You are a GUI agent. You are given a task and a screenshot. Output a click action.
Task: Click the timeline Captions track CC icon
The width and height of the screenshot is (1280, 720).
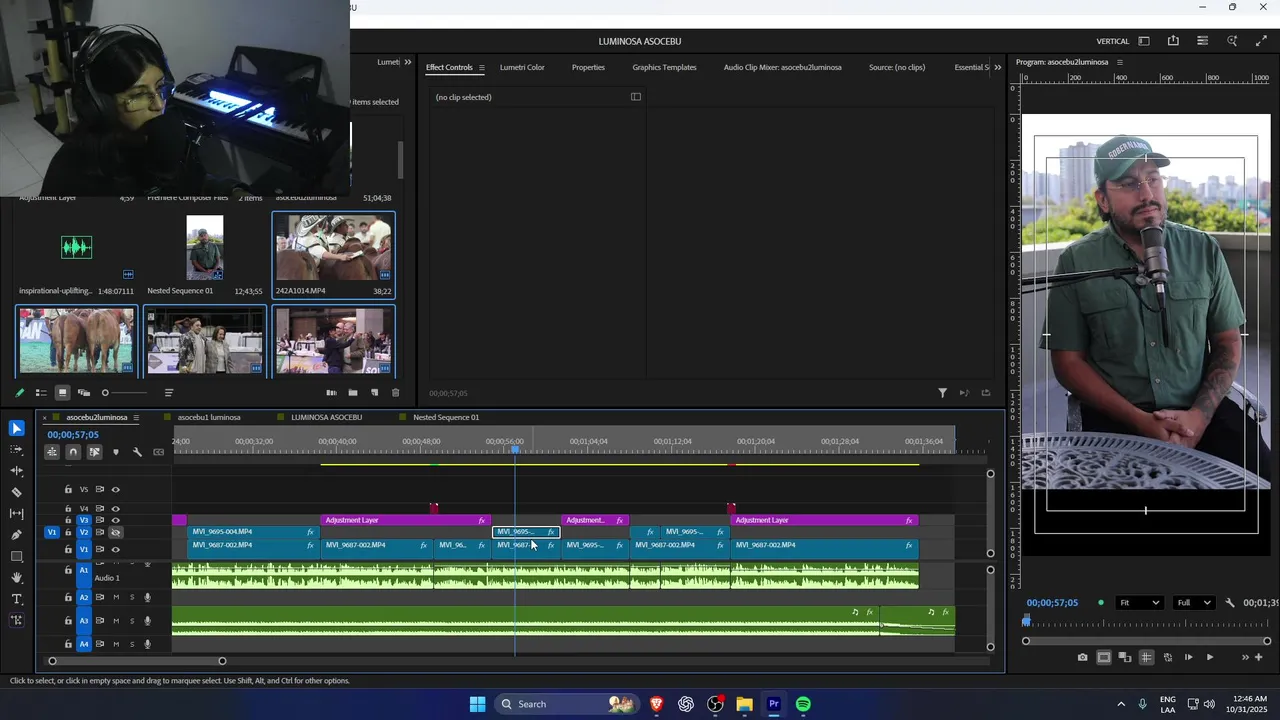coord(158,452)
